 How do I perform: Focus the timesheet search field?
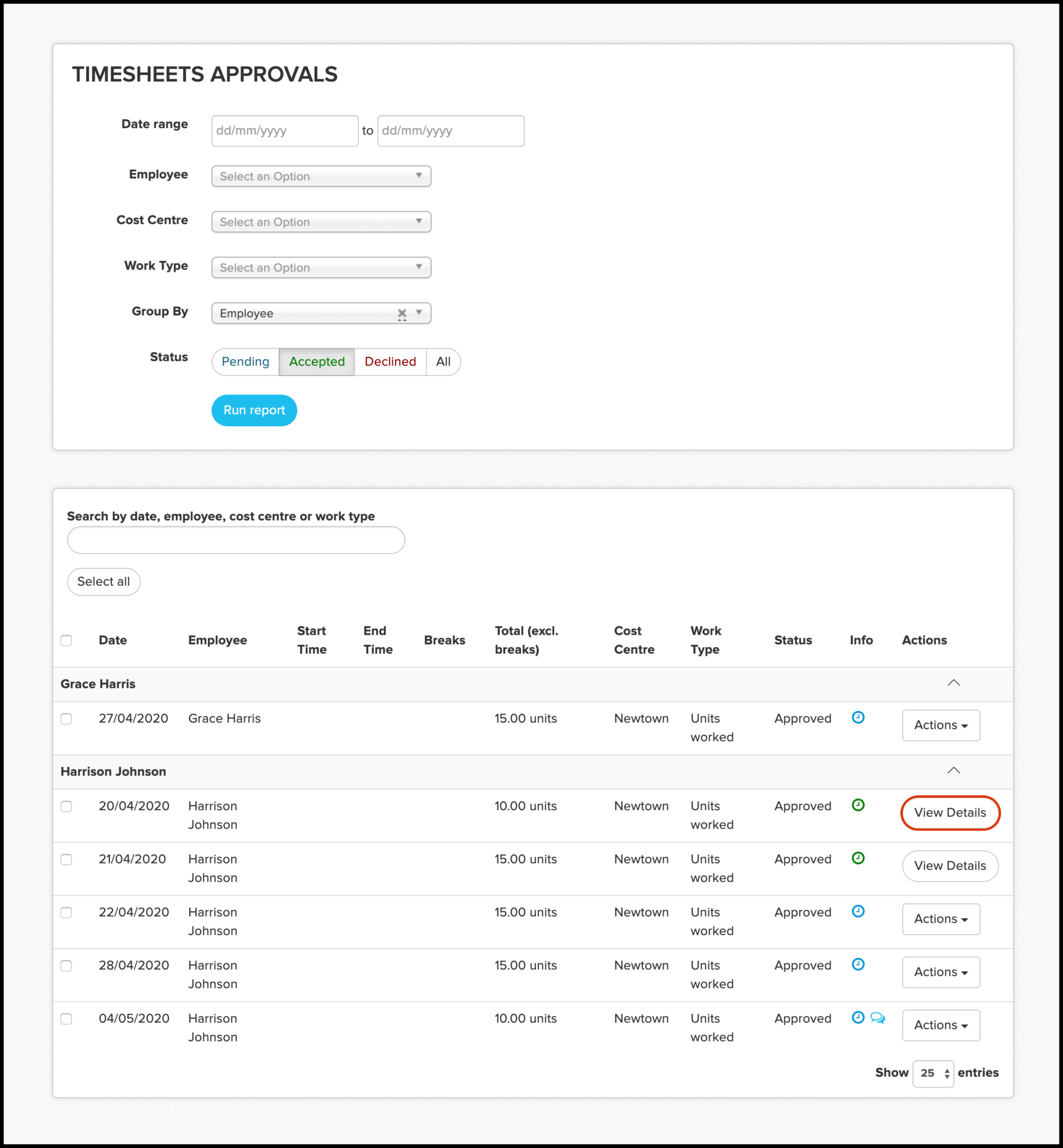236,540
